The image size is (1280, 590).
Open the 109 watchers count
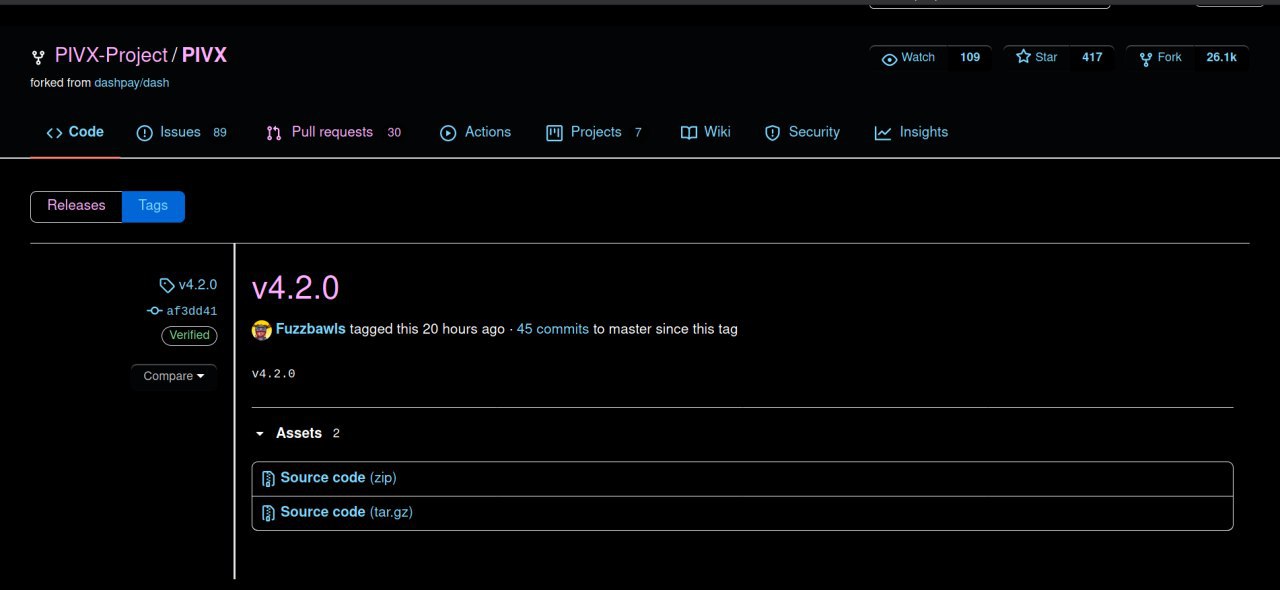970,58
